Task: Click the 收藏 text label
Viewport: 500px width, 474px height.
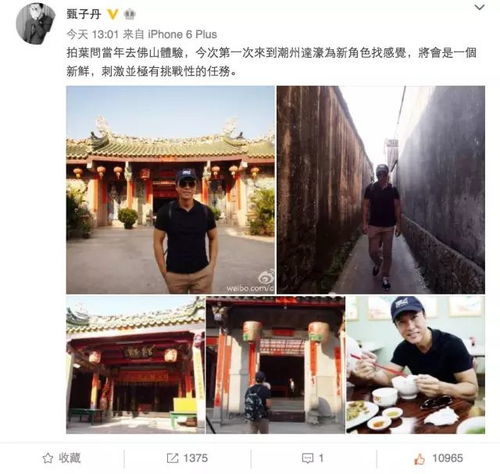Action: pos(70,458)
